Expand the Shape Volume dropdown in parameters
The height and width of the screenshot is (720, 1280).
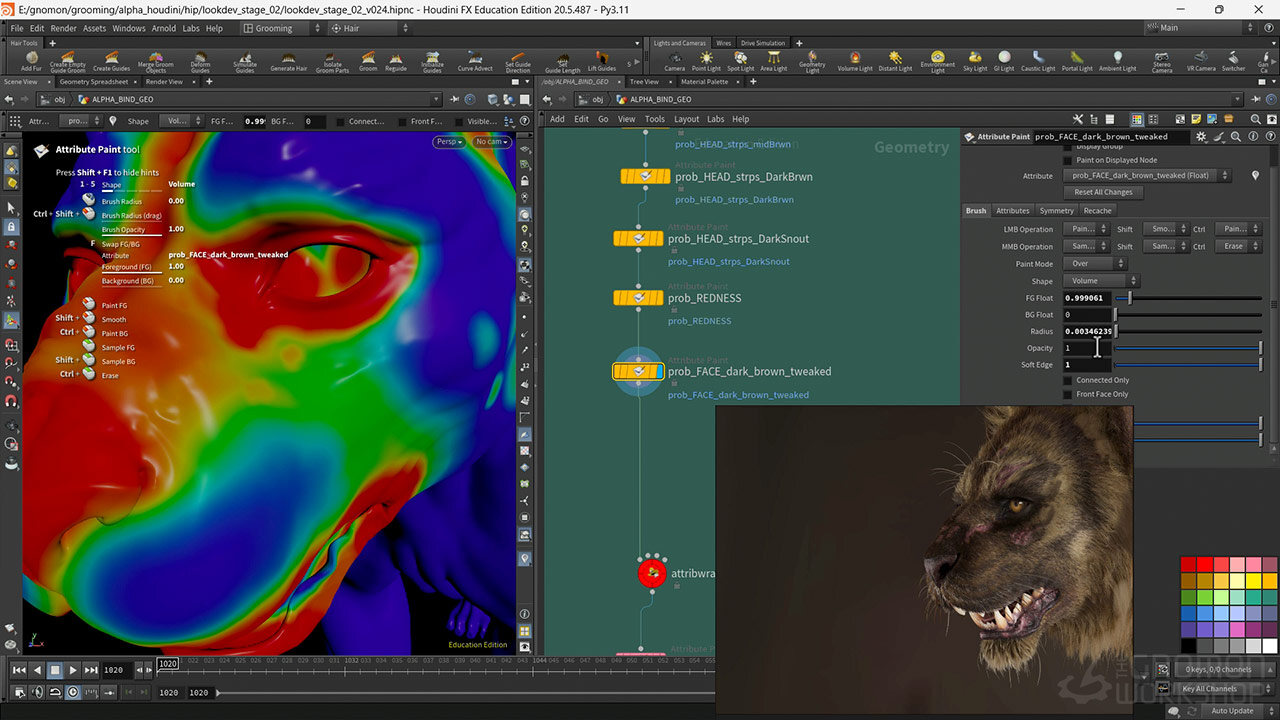(1099, 281)
